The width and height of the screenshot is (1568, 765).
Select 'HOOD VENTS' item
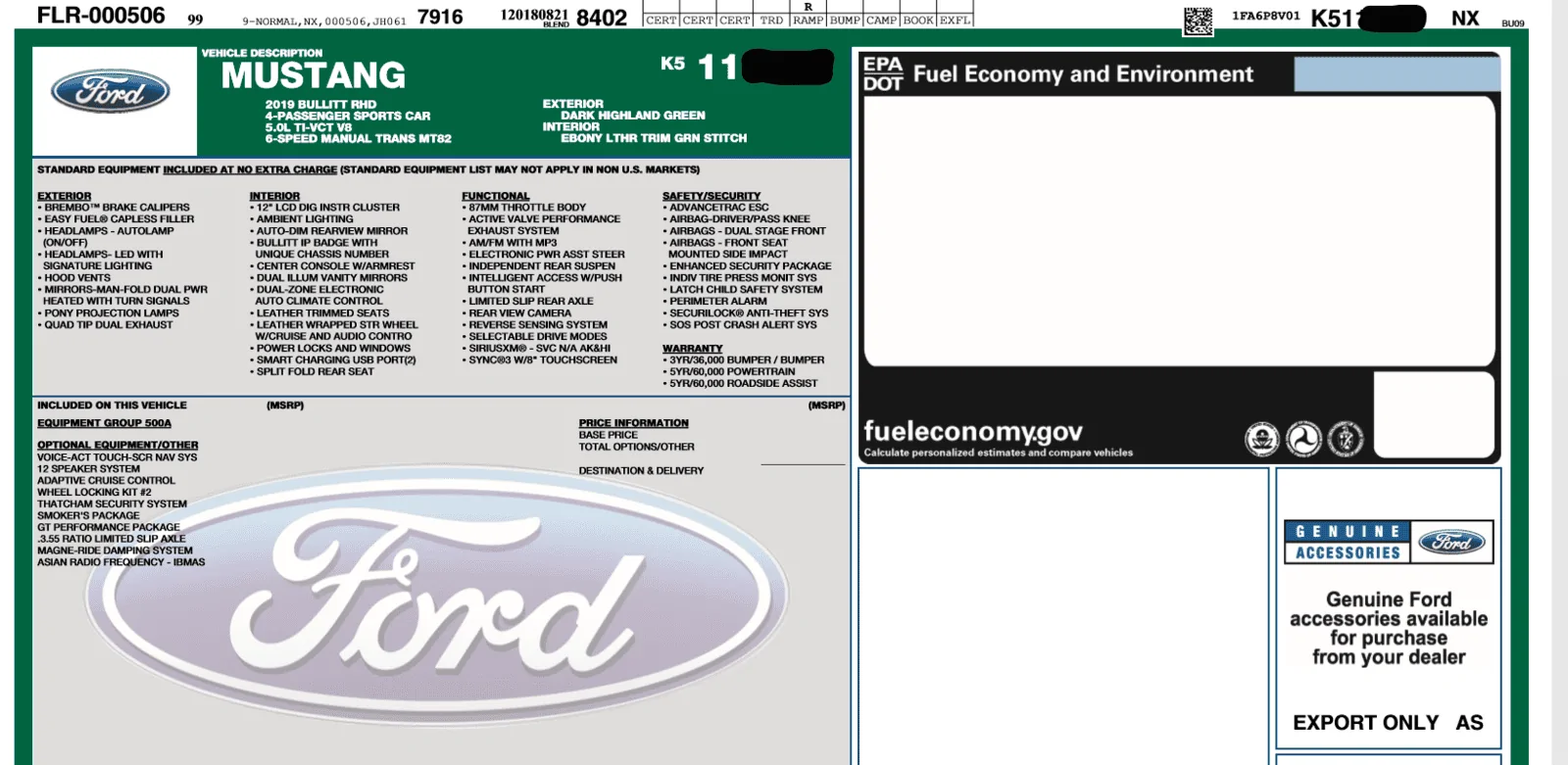tap(73, 278)
